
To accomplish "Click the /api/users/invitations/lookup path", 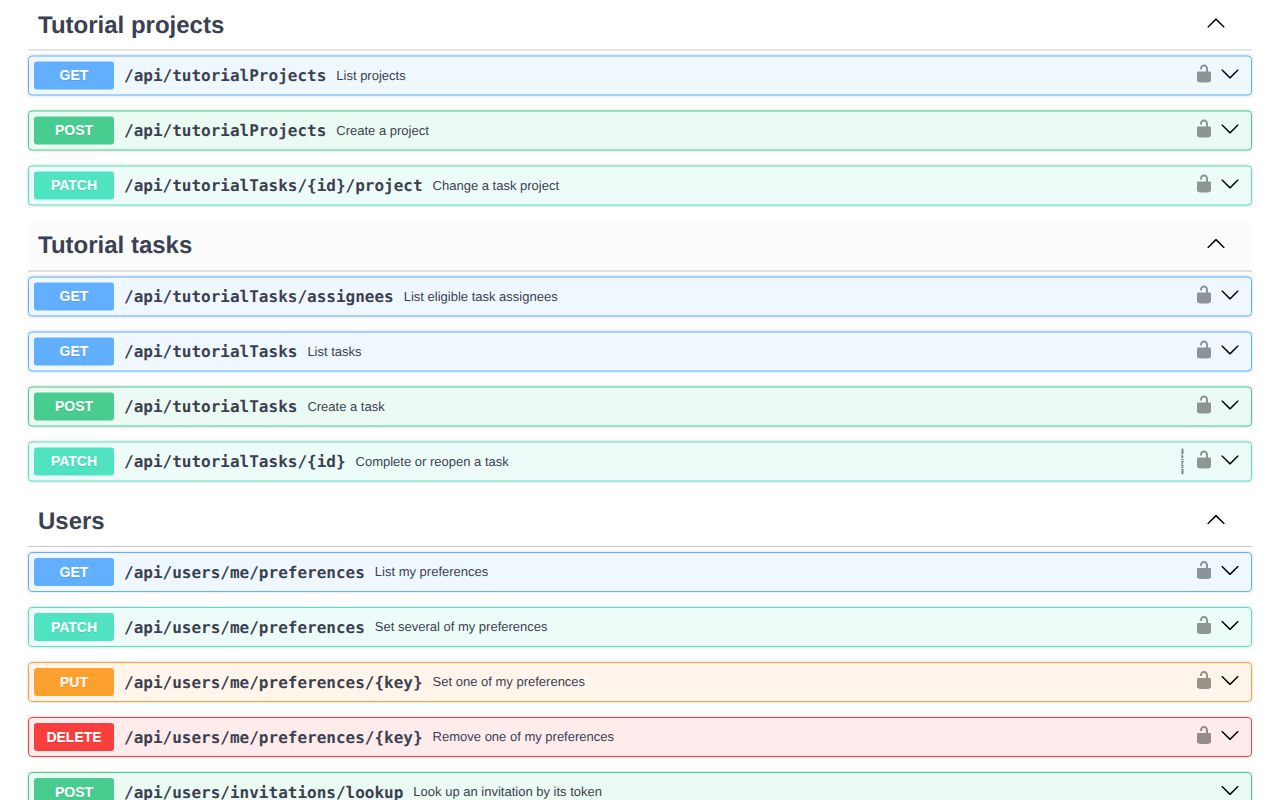I will coord(264,792).
